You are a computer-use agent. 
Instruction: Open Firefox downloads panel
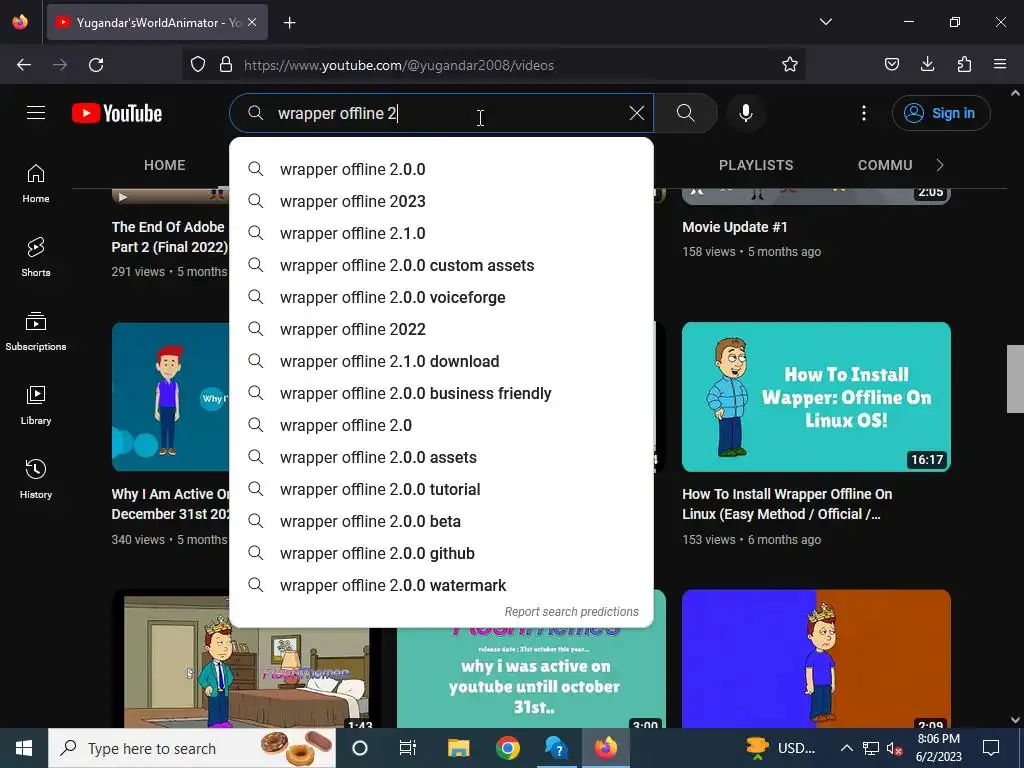927,65
